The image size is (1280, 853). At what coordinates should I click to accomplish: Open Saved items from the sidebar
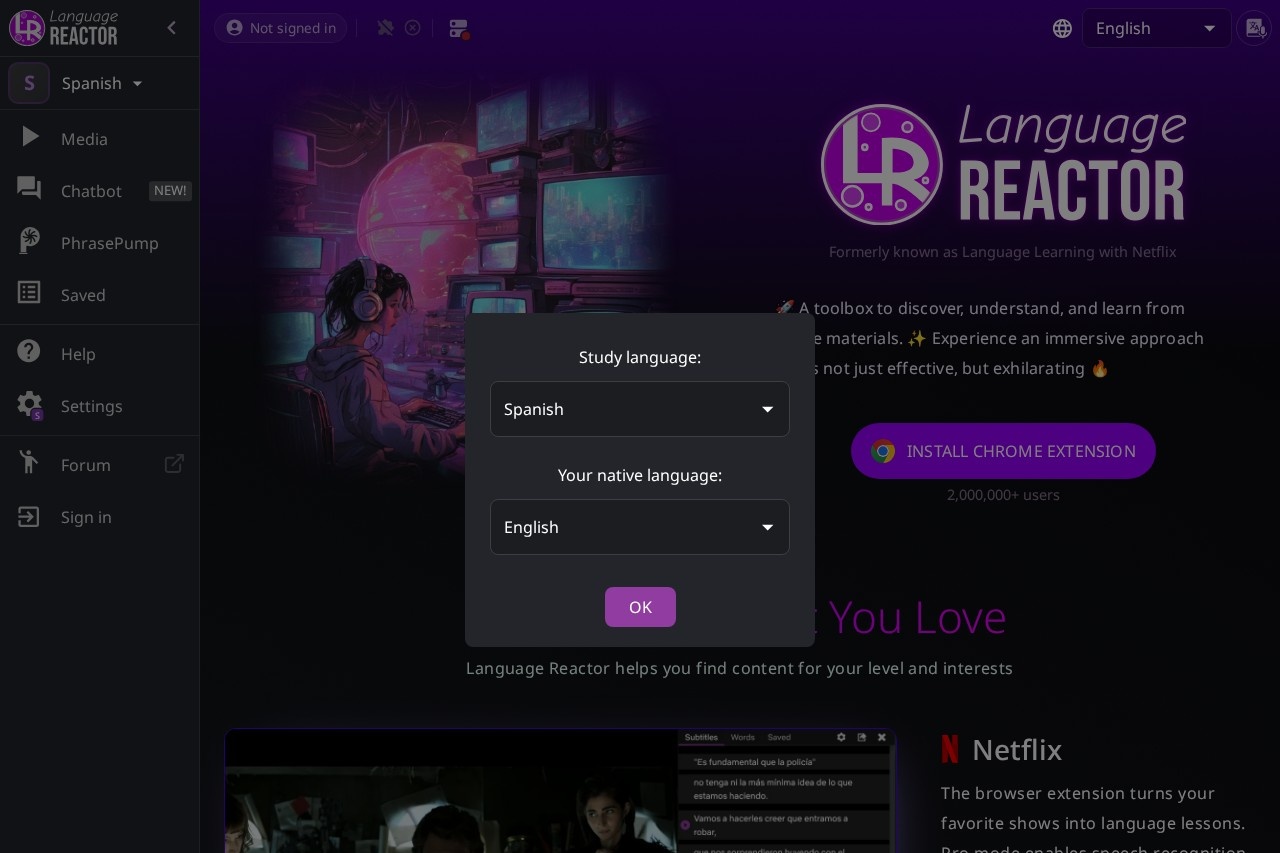click(83, 295)
